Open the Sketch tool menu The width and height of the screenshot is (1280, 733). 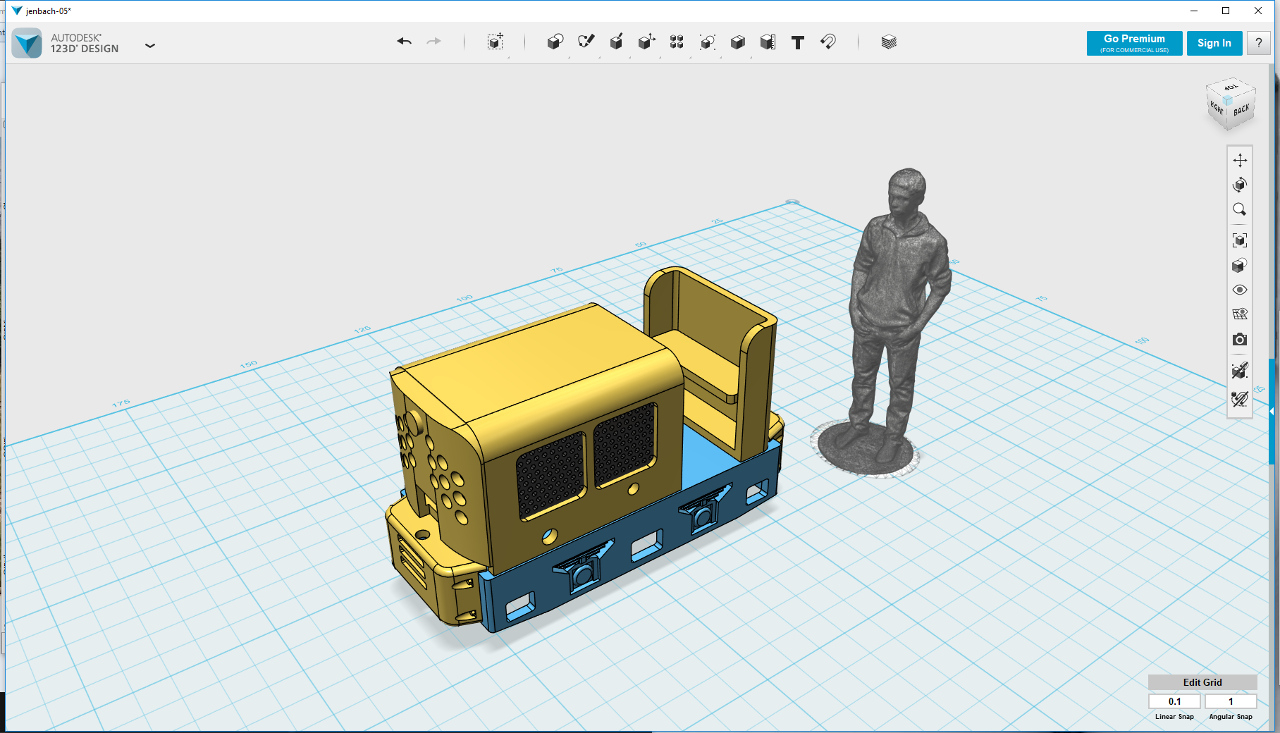coord(586,42)
